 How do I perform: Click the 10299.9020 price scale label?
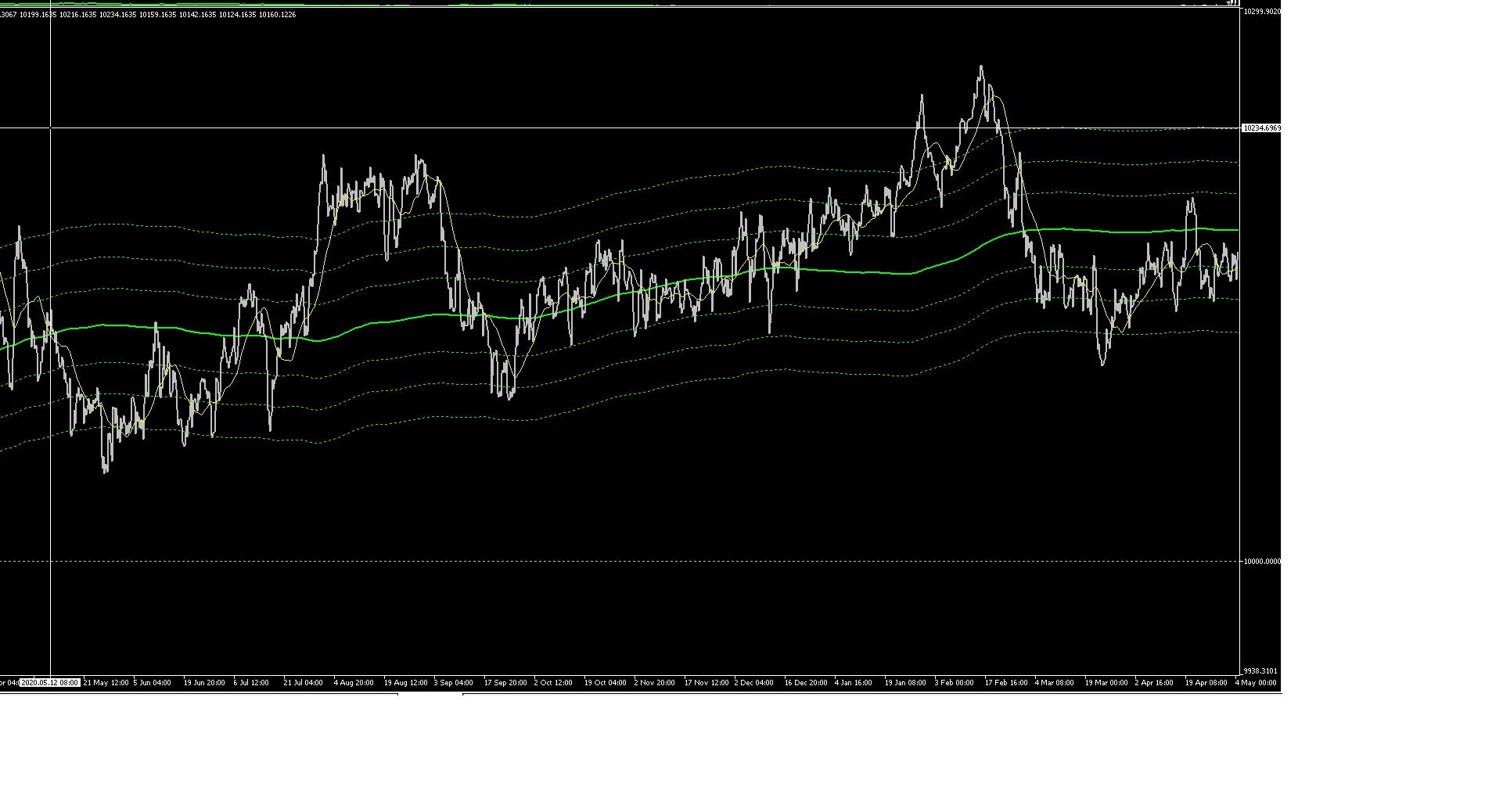tap(1262, 11)
